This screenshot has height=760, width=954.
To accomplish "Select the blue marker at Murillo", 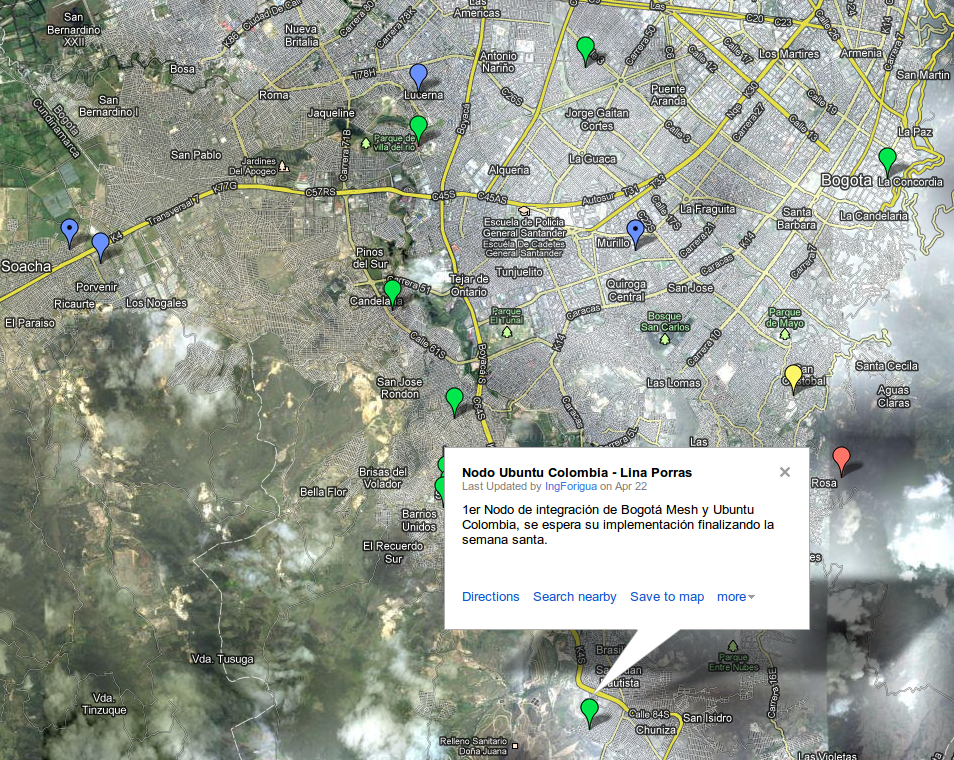I will point(635,233).
